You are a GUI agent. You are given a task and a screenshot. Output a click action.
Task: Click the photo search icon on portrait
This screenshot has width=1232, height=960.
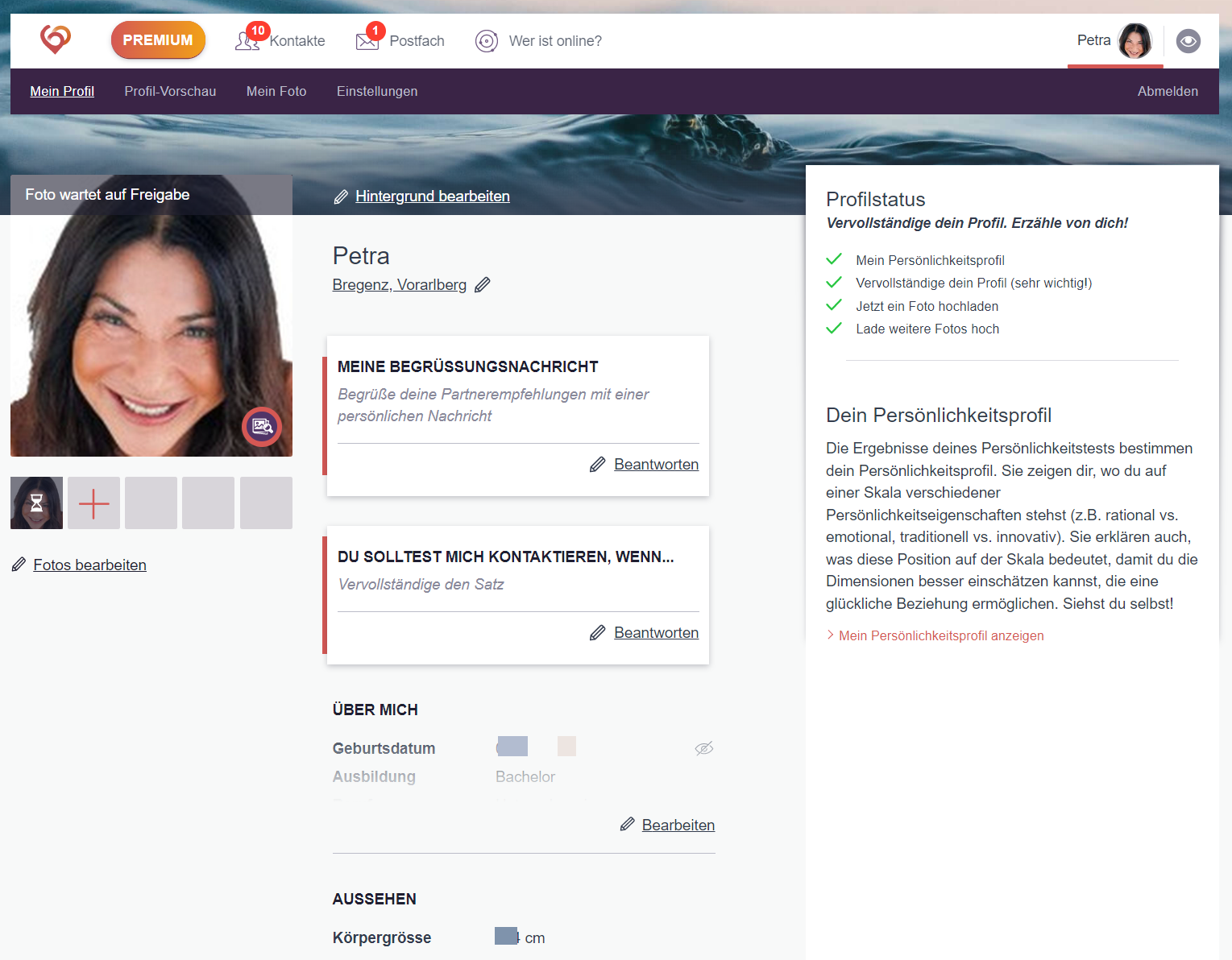pyautogui.click(x=262, y=427)
